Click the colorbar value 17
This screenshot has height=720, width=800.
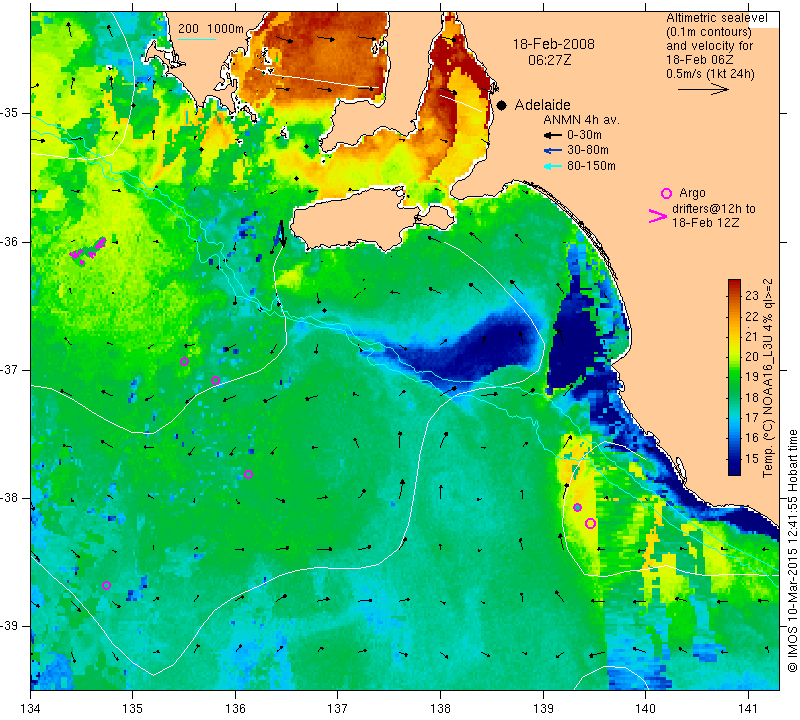tap(752, 417)
